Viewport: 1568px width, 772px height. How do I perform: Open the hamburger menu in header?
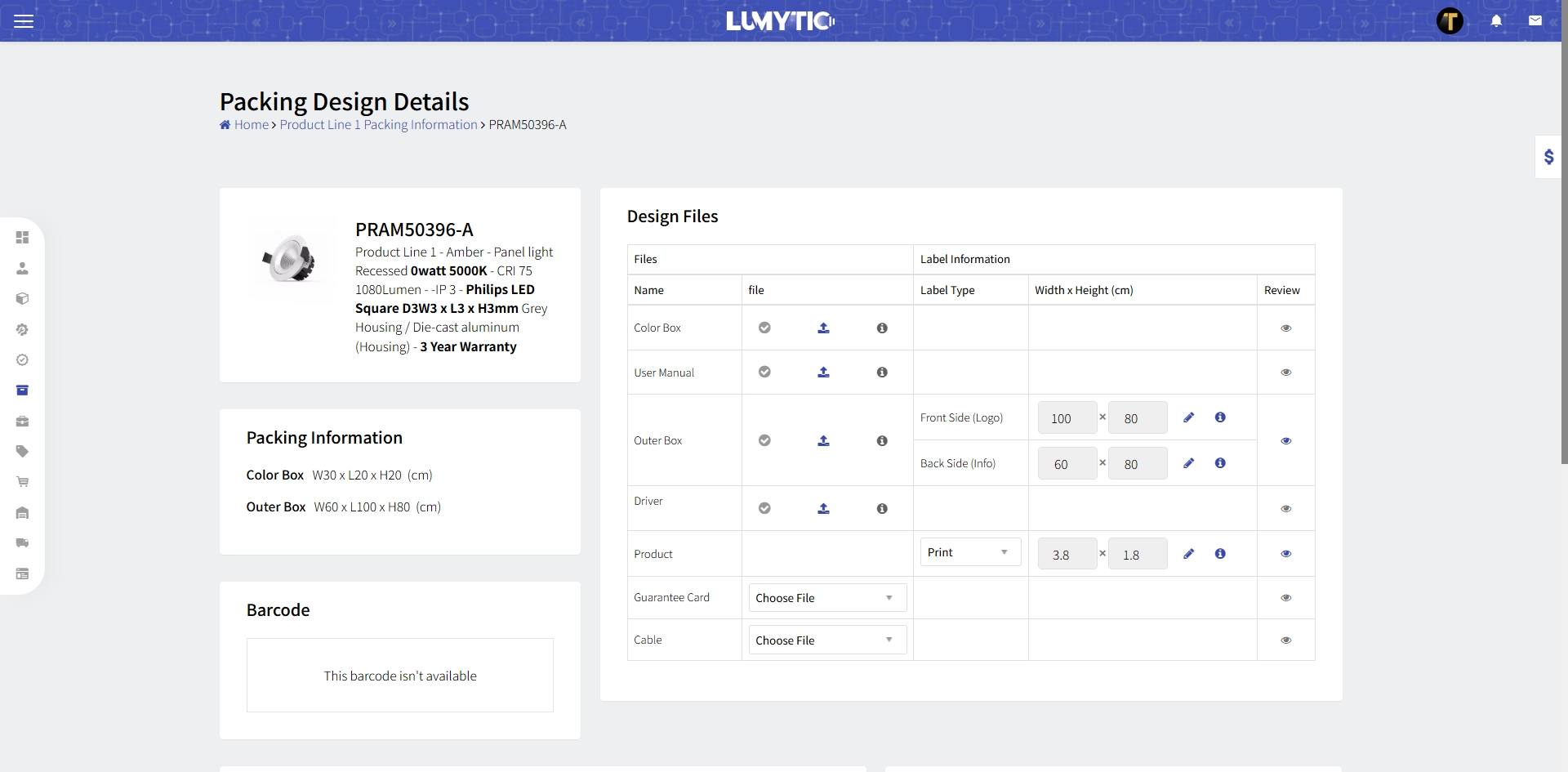click(24, 21)
